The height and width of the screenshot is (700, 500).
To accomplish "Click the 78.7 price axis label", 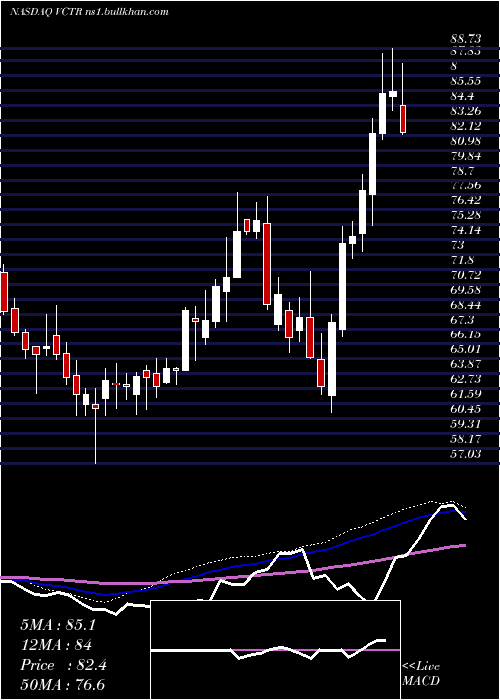I will pyautogui.click(x=462, y=171).
